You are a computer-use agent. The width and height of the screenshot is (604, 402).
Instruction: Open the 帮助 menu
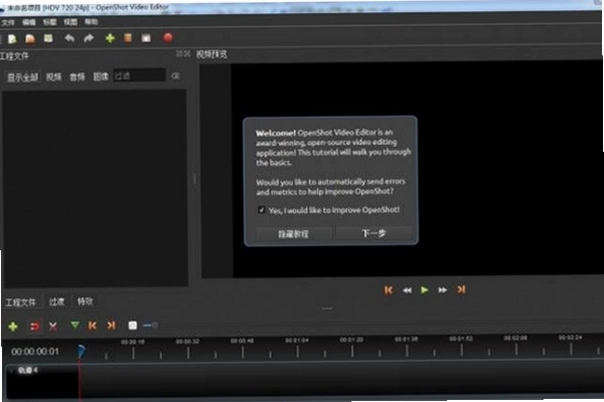pyautogui.click(x=91, y=22)
